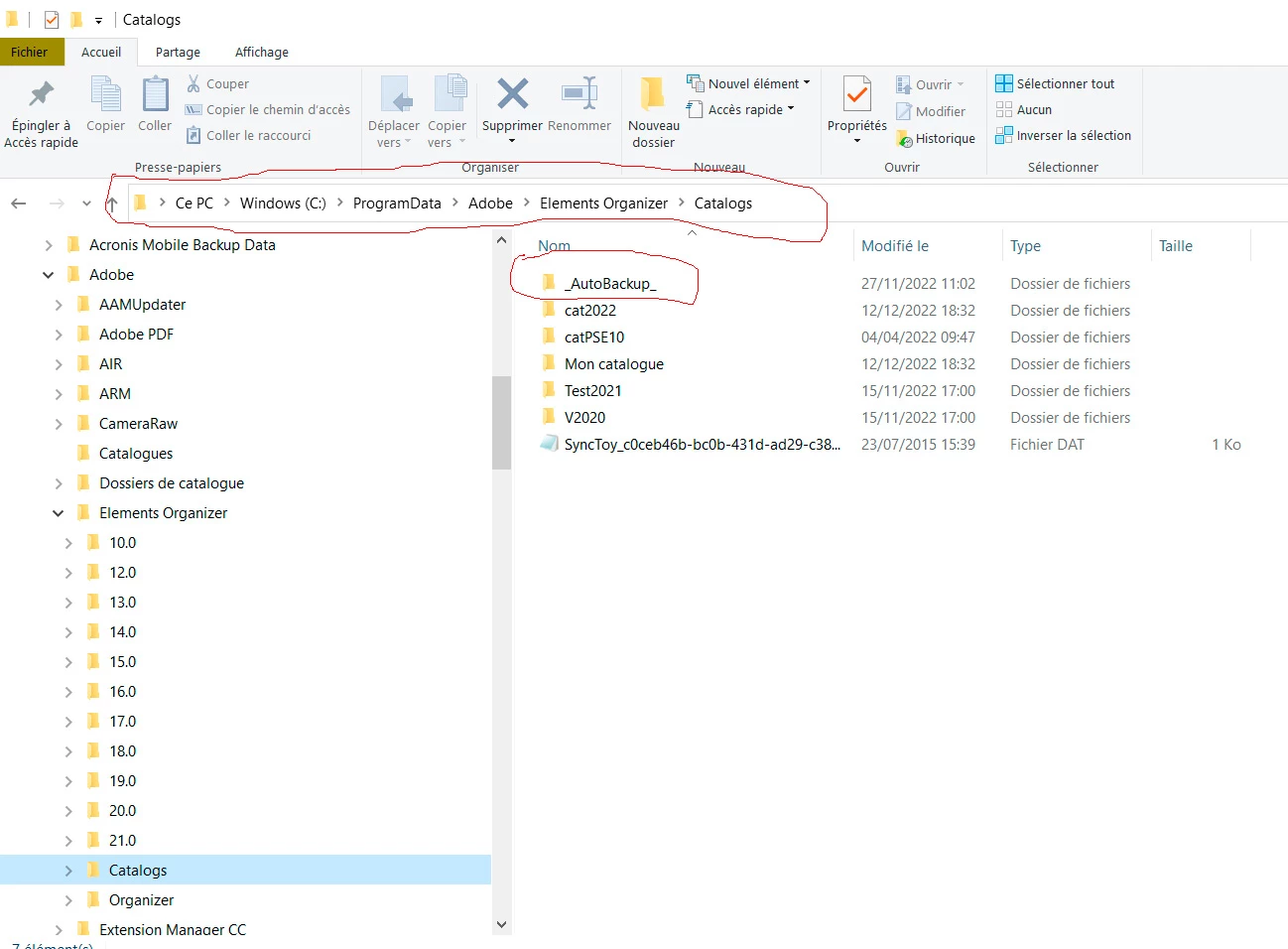Sort by Modifié le column
Screen dimensions: 1288x949
[x=895, y=246]
